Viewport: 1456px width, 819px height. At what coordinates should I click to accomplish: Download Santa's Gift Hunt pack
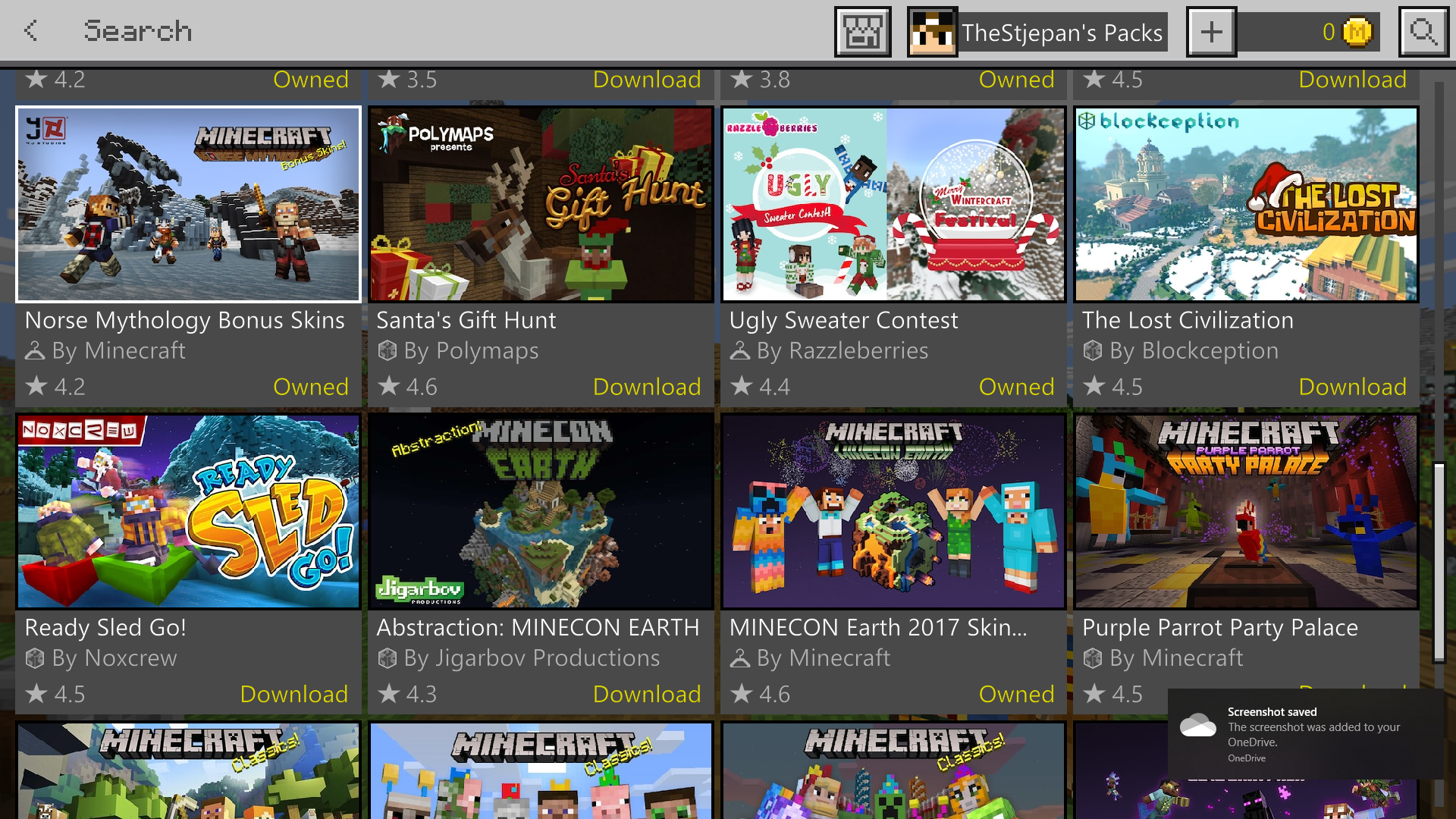coord(646,387)
